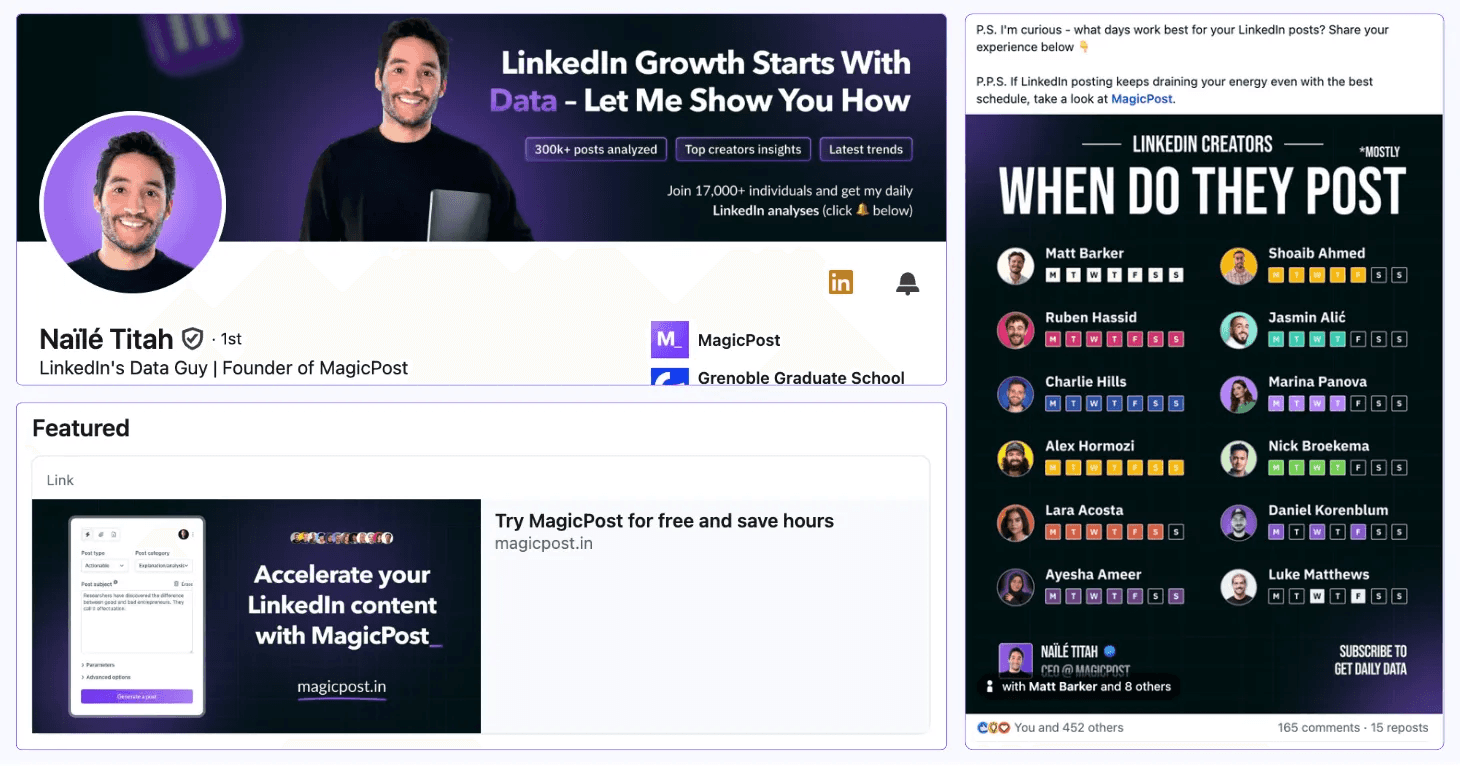Expand Advanced options in the MagicPost widget

(x=106, y=677)
